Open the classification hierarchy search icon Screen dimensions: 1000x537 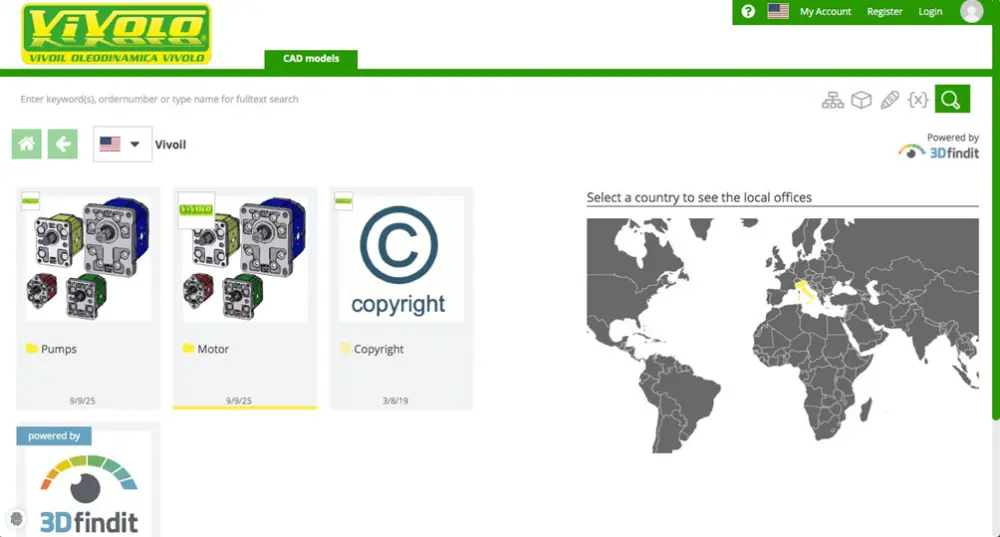pos(832,100)
